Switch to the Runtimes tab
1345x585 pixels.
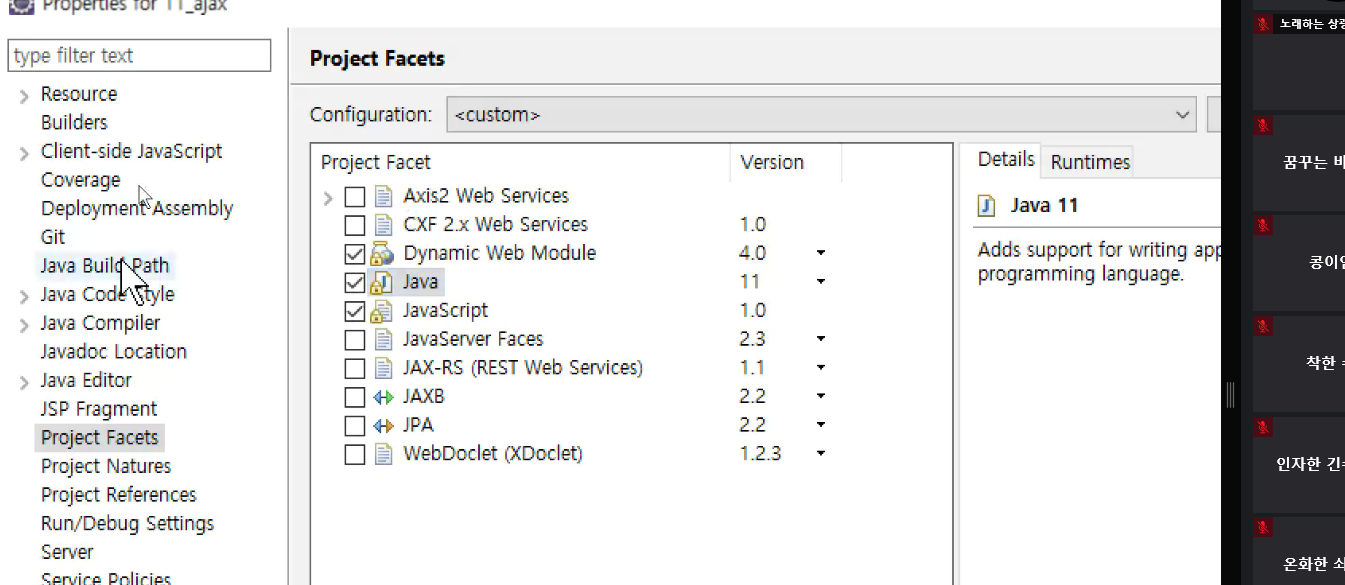(1090, 162)
